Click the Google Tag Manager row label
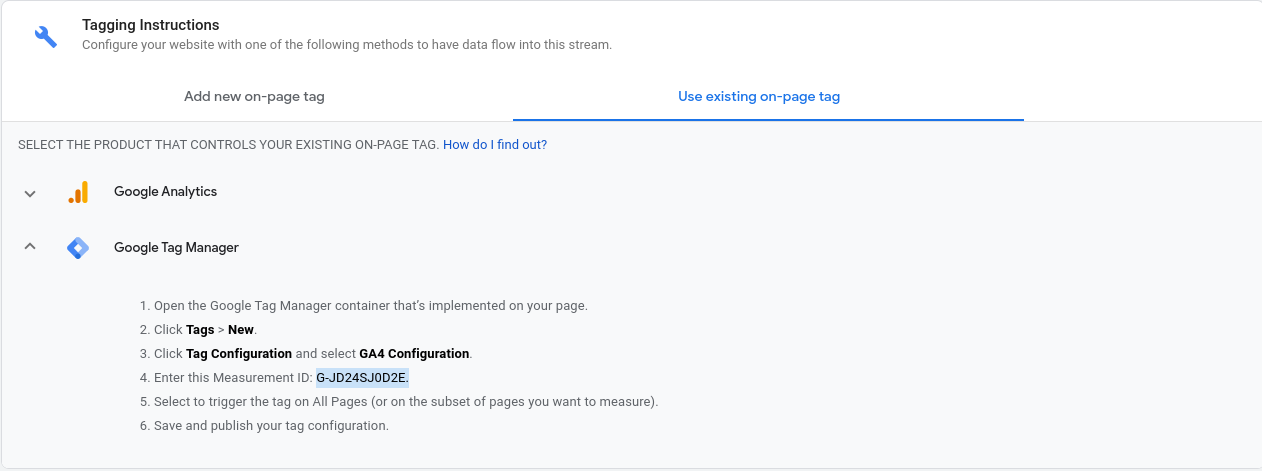Image resolution: width=1262 pixels, height=471 pixels. 176,248
